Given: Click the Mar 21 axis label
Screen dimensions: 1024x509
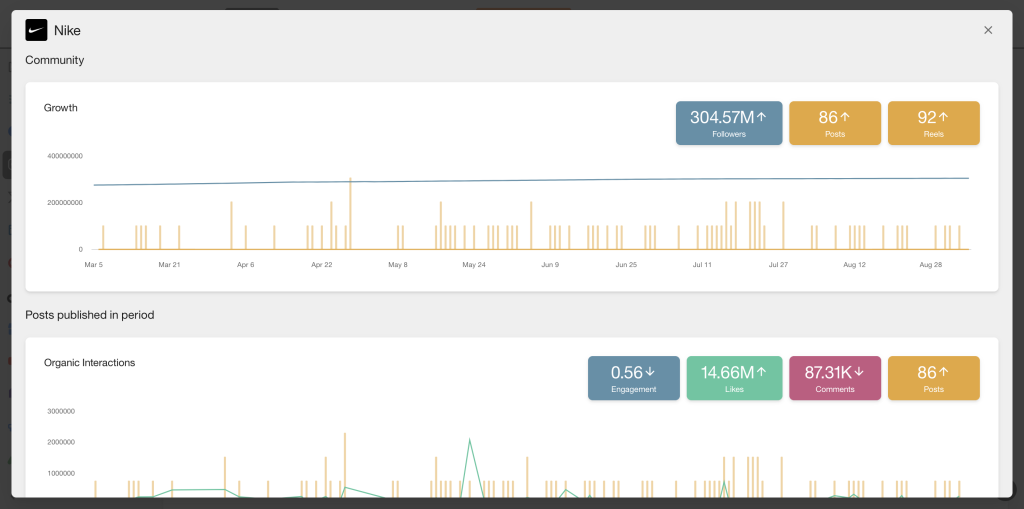Looking at the screenshot, I should 169,265.
